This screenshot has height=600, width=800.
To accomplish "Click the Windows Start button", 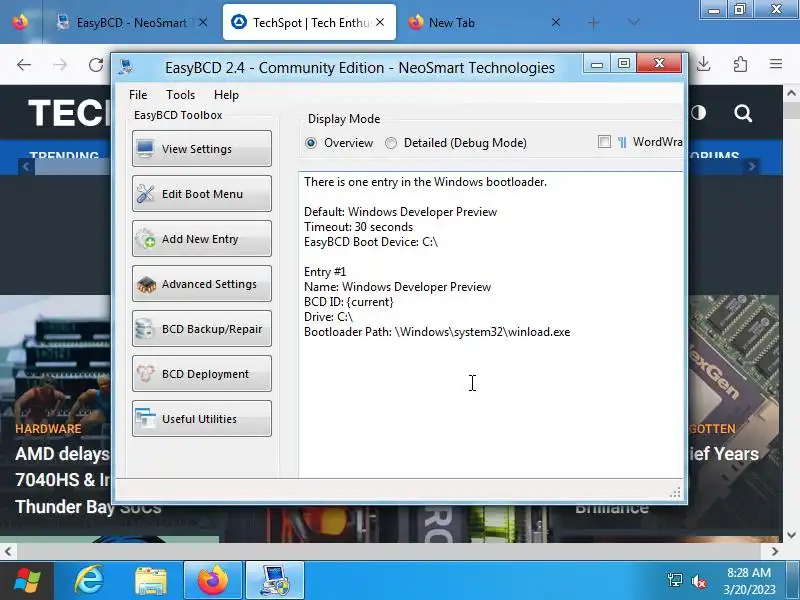I will click(27, 581).
